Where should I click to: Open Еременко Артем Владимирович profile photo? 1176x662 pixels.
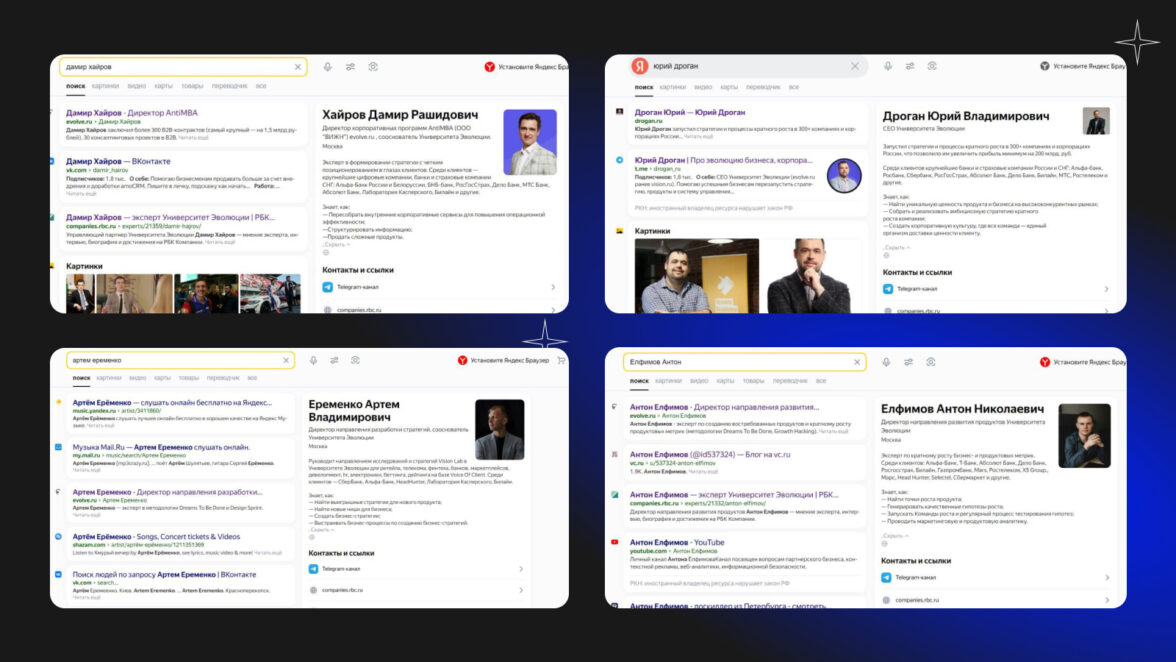[x=500, y=430]
